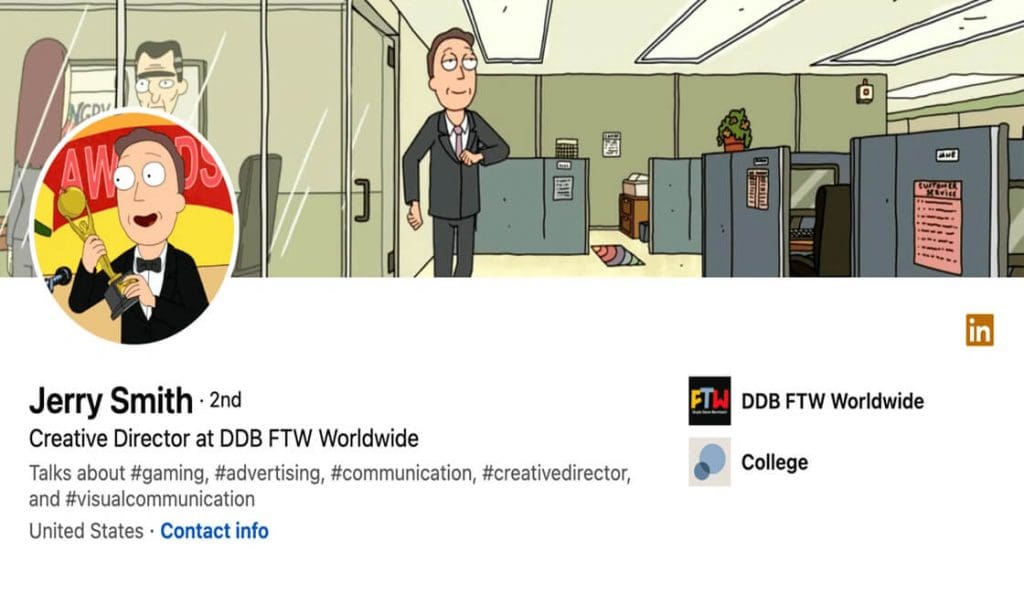Open the Contact info link
1024x594 pixels.
pos(214,531)
